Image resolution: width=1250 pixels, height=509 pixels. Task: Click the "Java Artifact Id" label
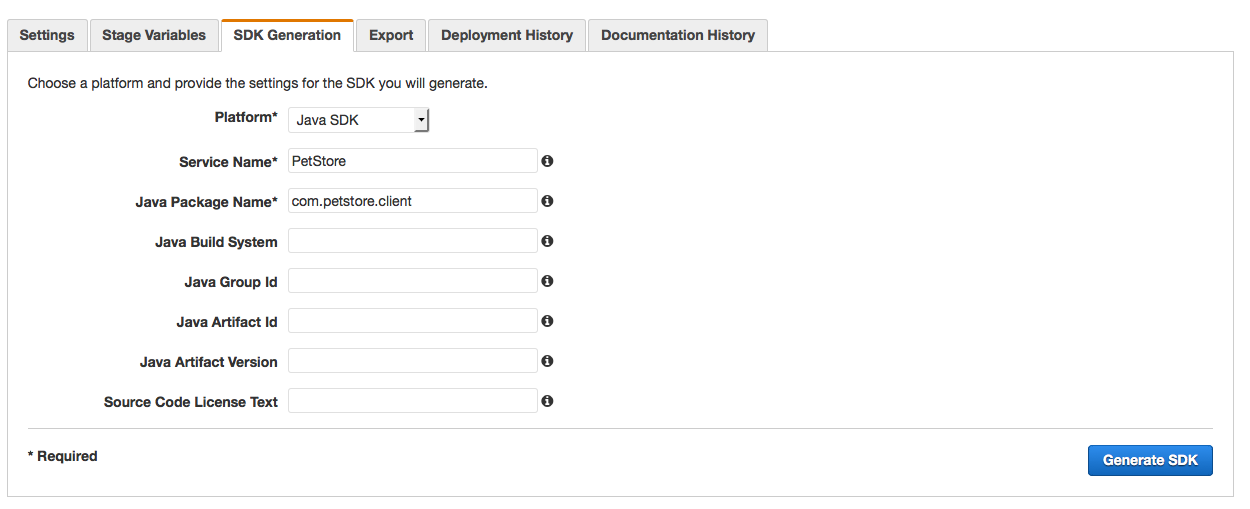pyautogui.click(x=227, y=322)
